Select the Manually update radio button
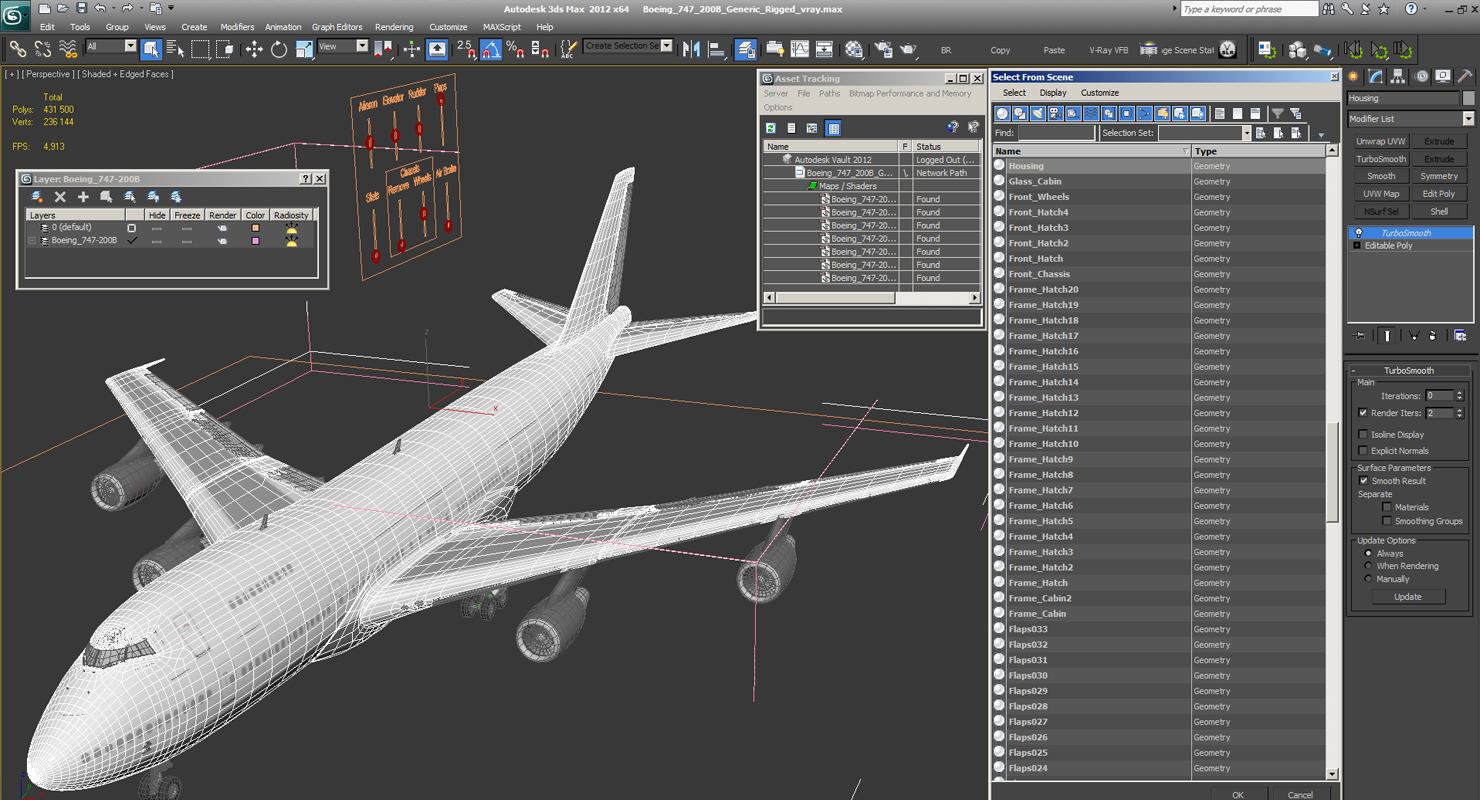The image size is (1480, 800). coord(1368,579)
